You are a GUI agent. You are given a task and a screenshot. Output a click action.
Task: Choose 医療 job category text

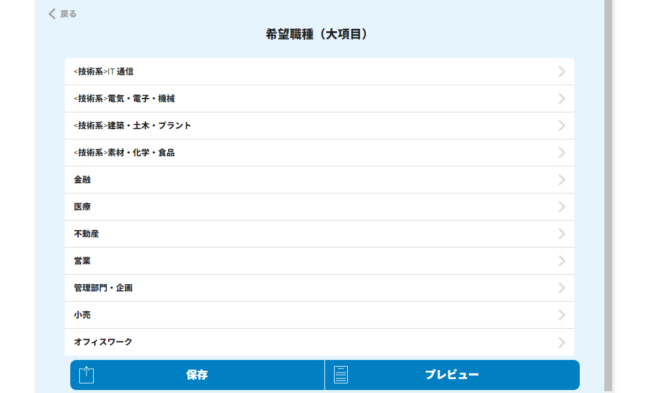pyautogui.click(x=82, y=207)
